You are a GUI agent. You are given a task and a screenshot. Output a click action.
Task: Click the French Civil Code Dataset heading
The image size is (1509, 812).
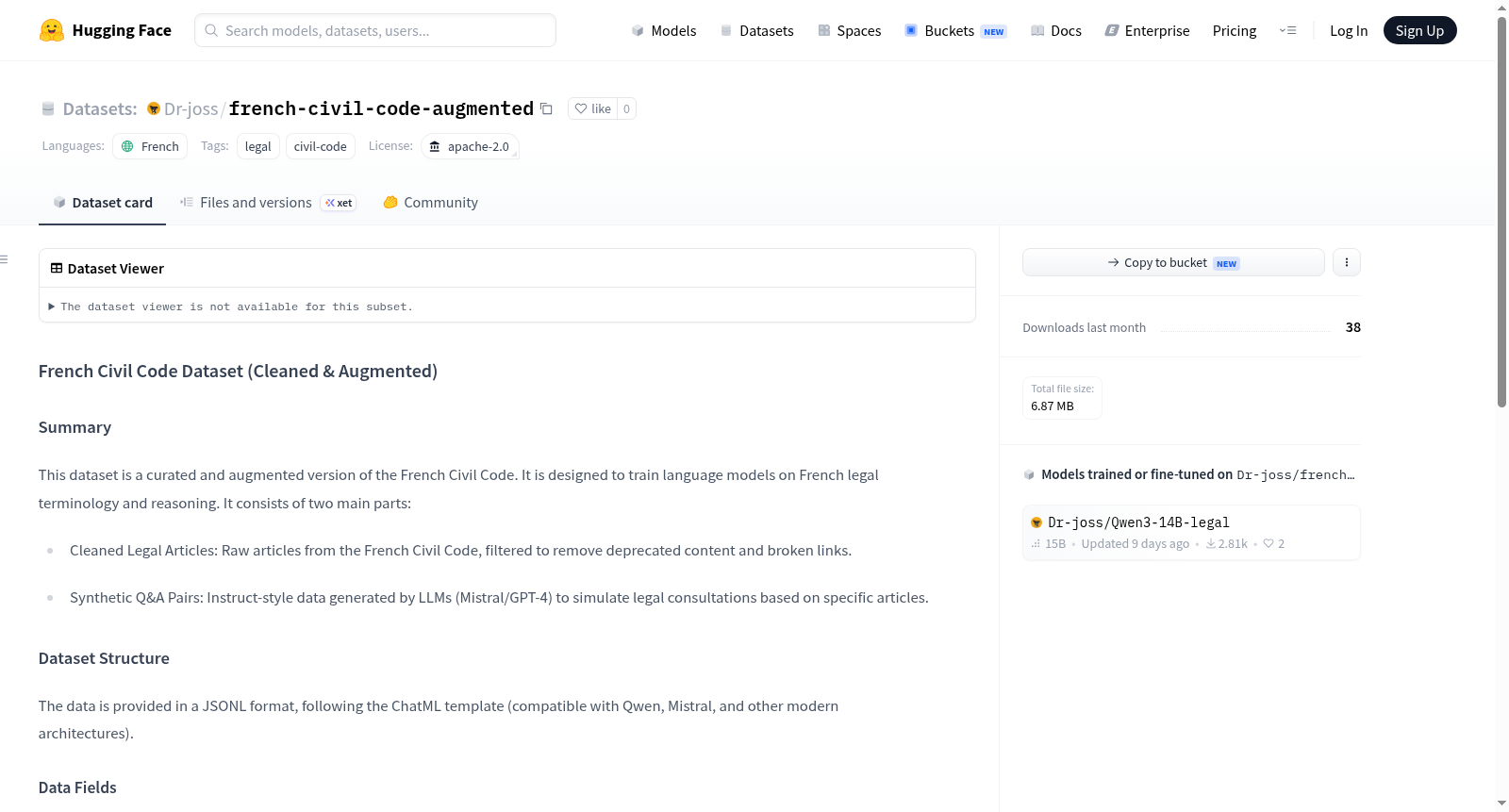[238, 372]
